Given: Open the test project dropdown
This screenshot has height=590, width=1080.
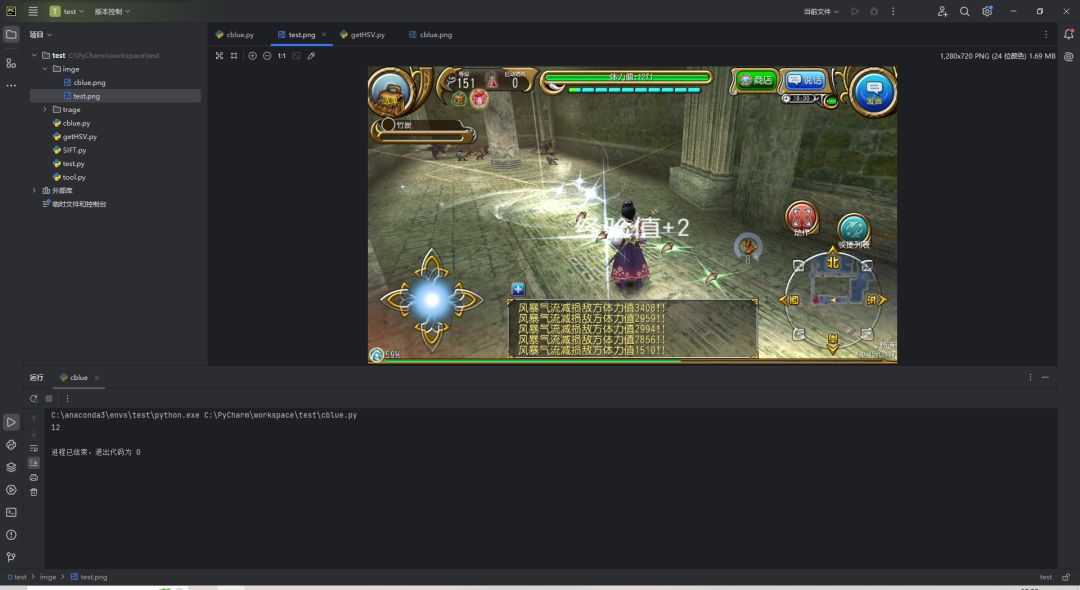Looking at the screenshot, I should pos(67,11).
